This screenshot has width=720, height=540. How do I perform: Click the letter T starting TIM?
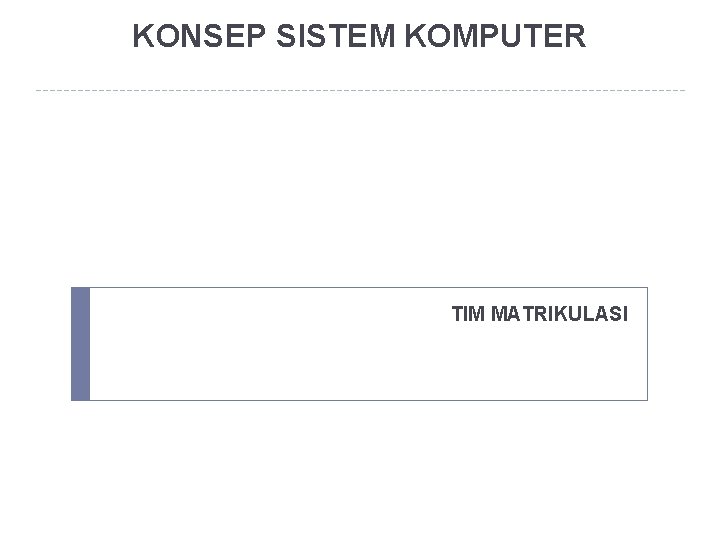[x=457, y=315]
